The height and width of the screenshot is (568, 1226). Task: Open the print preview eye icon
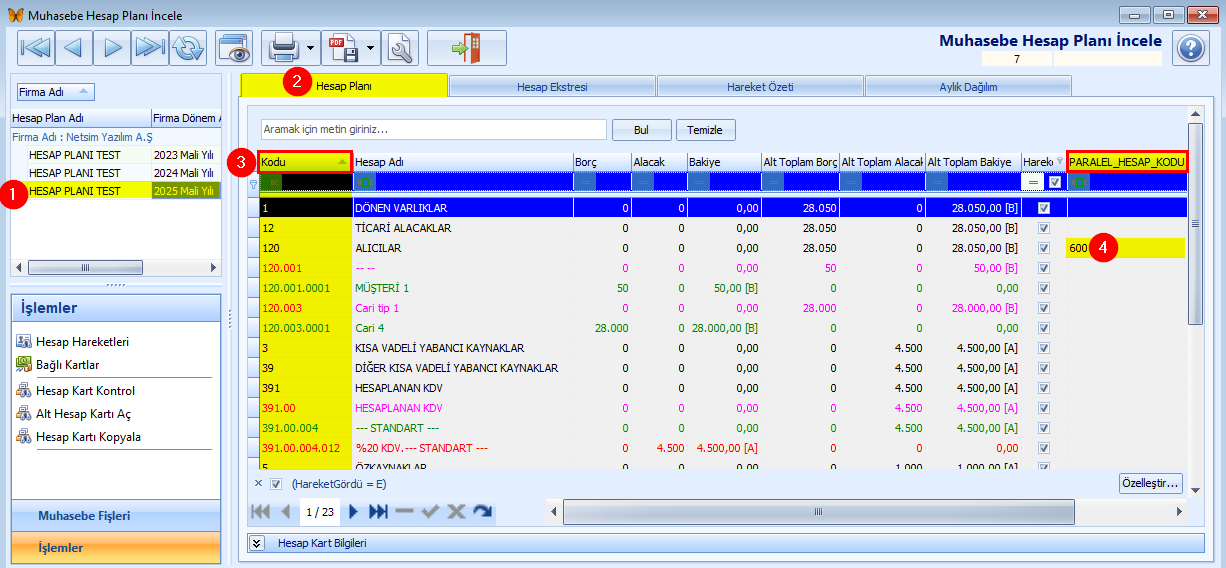[234, 48]
